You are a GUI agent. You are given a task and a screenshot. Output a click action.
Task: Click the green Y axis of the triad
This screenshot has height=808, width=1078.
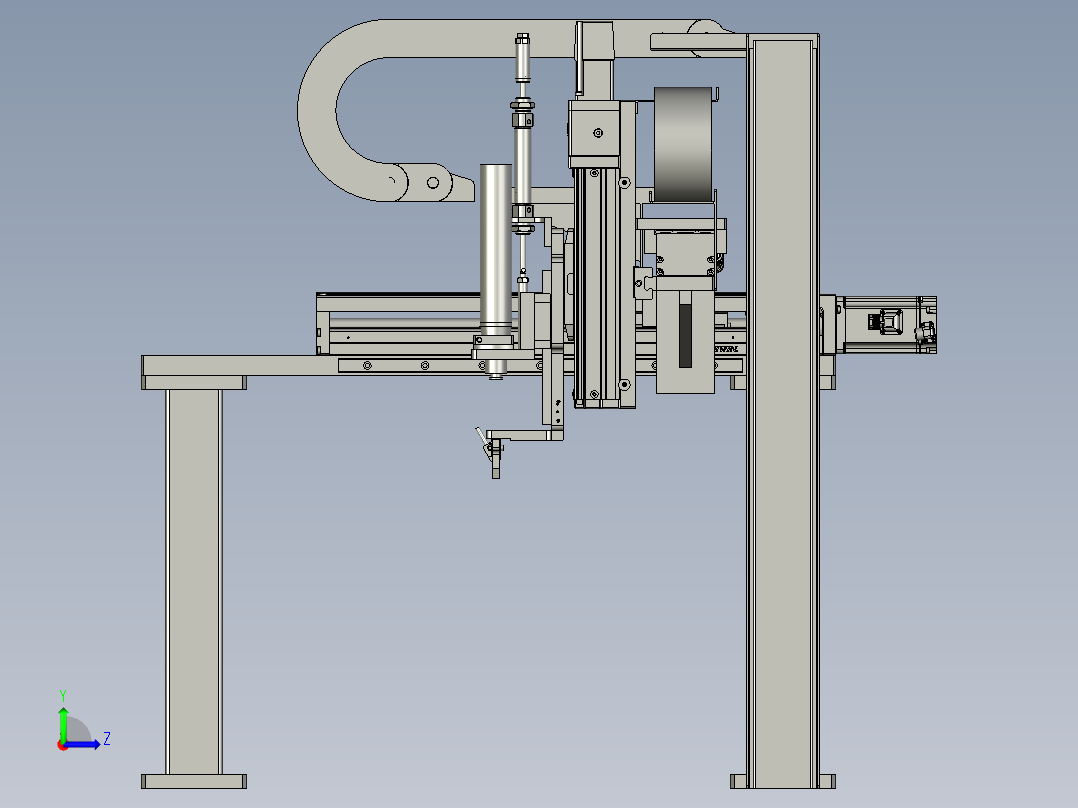click(x=63, y=722)
